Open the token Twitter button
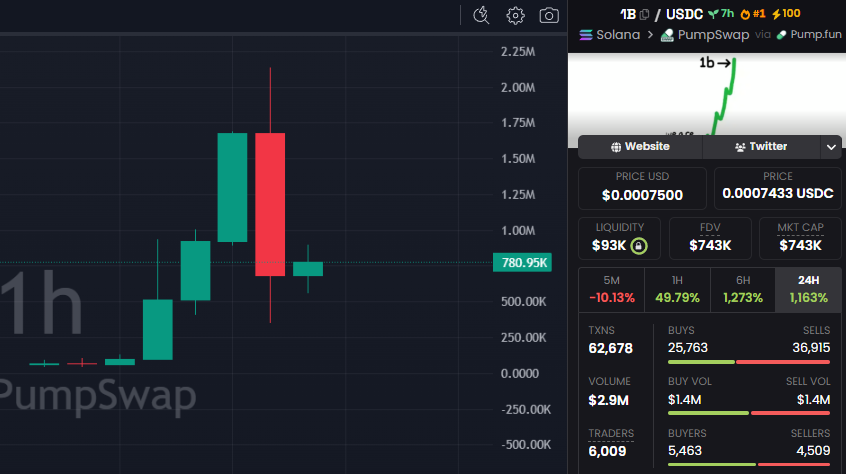Viewport: 846px width, 474px height. (x=761, y=147)
